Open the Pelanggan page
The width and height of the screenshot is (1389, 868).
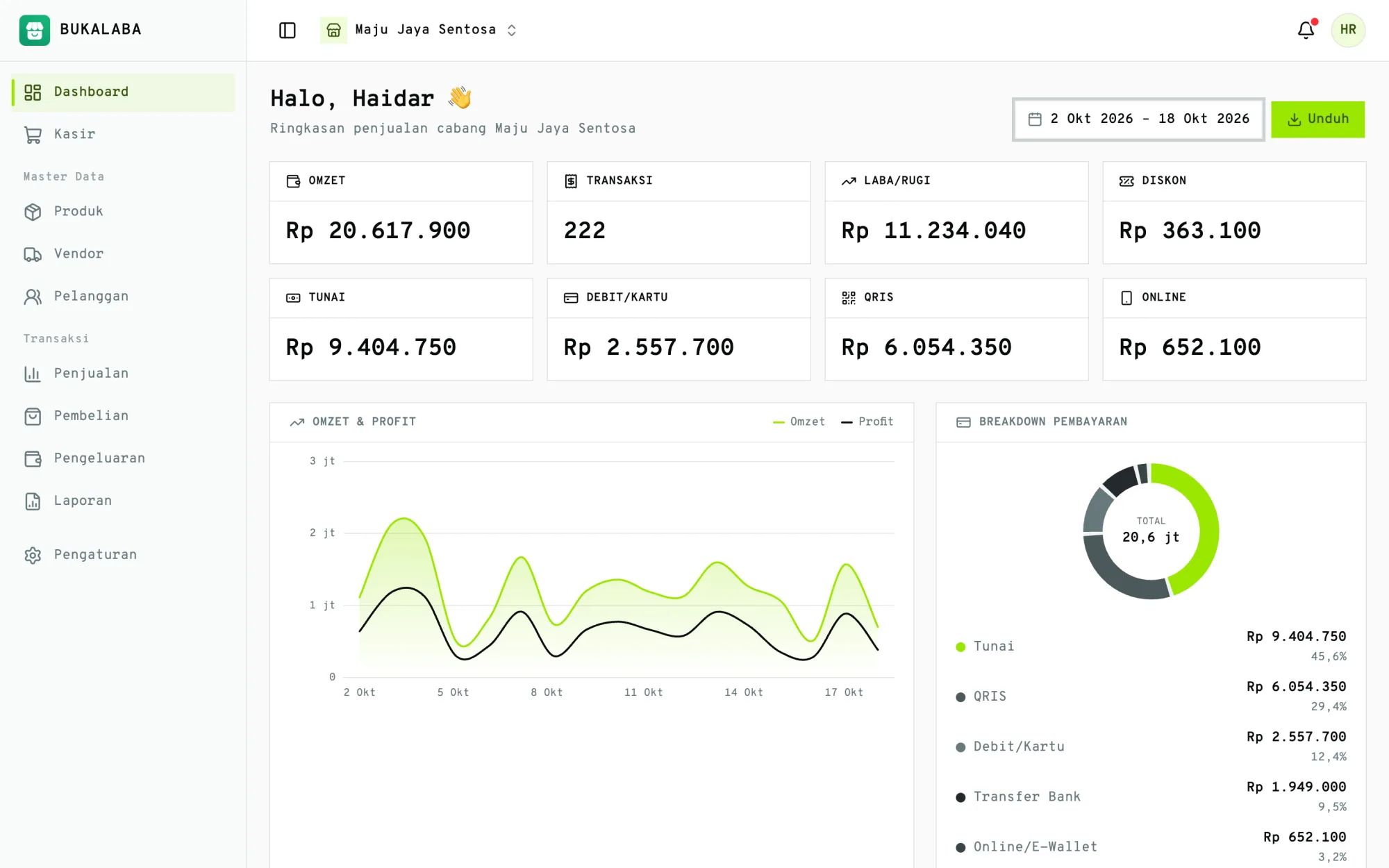pyautogui.click(x=124, y=297)
